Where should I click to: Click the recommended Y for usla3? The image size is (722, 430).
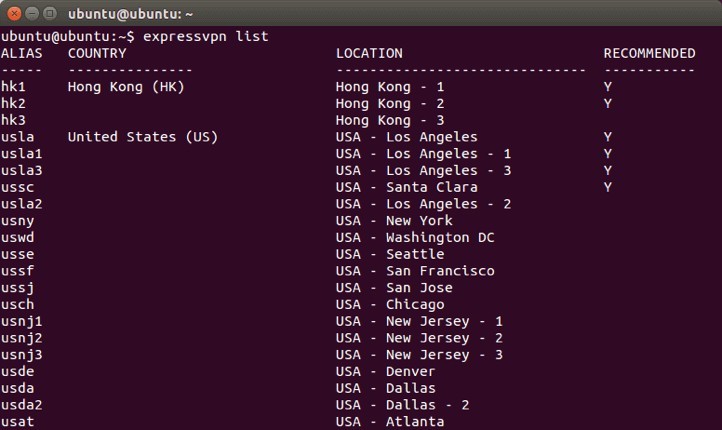click(608, 171)
